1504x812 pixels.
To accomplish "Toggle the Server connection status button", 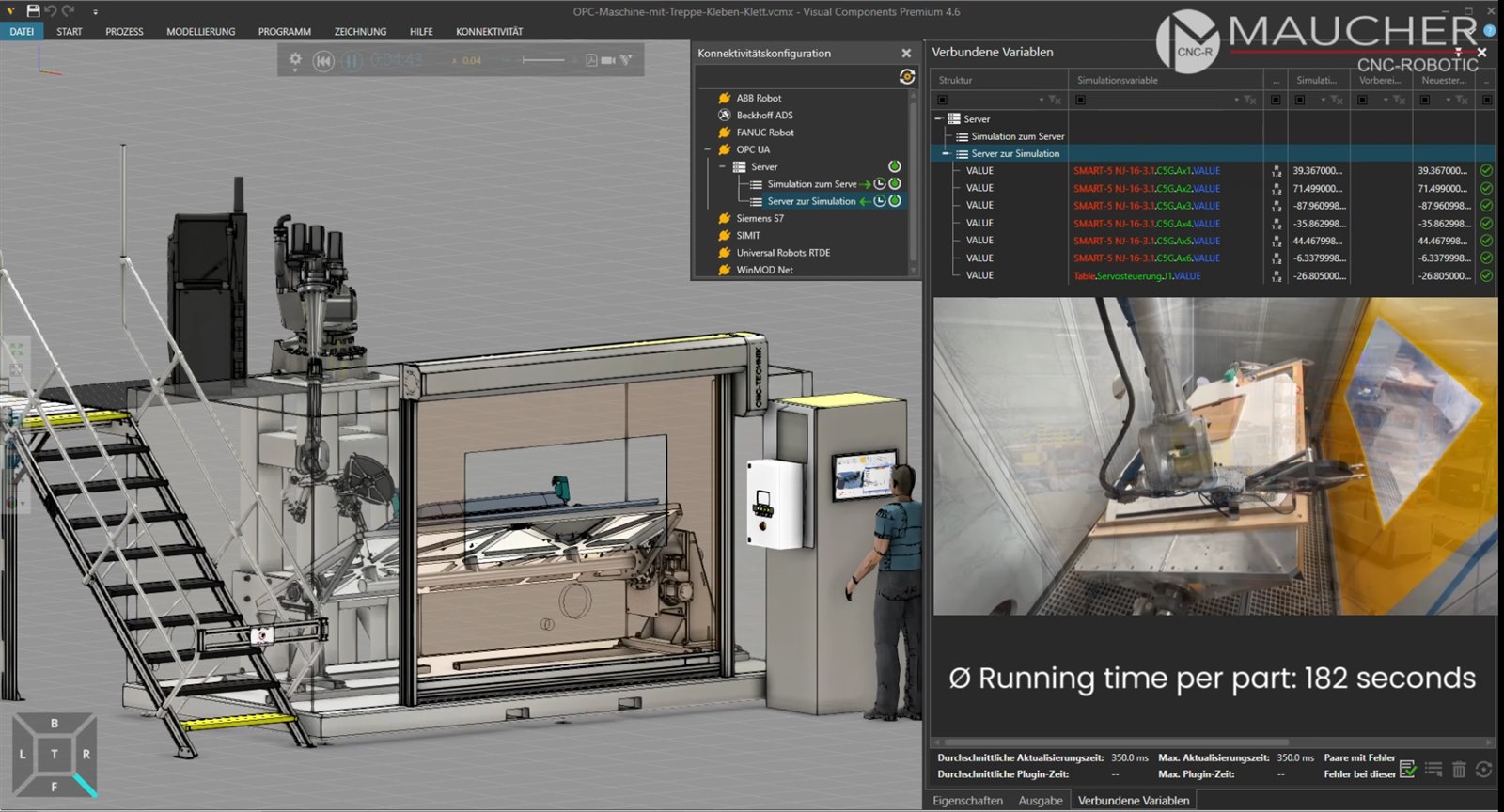I will [x=895, y=166].
